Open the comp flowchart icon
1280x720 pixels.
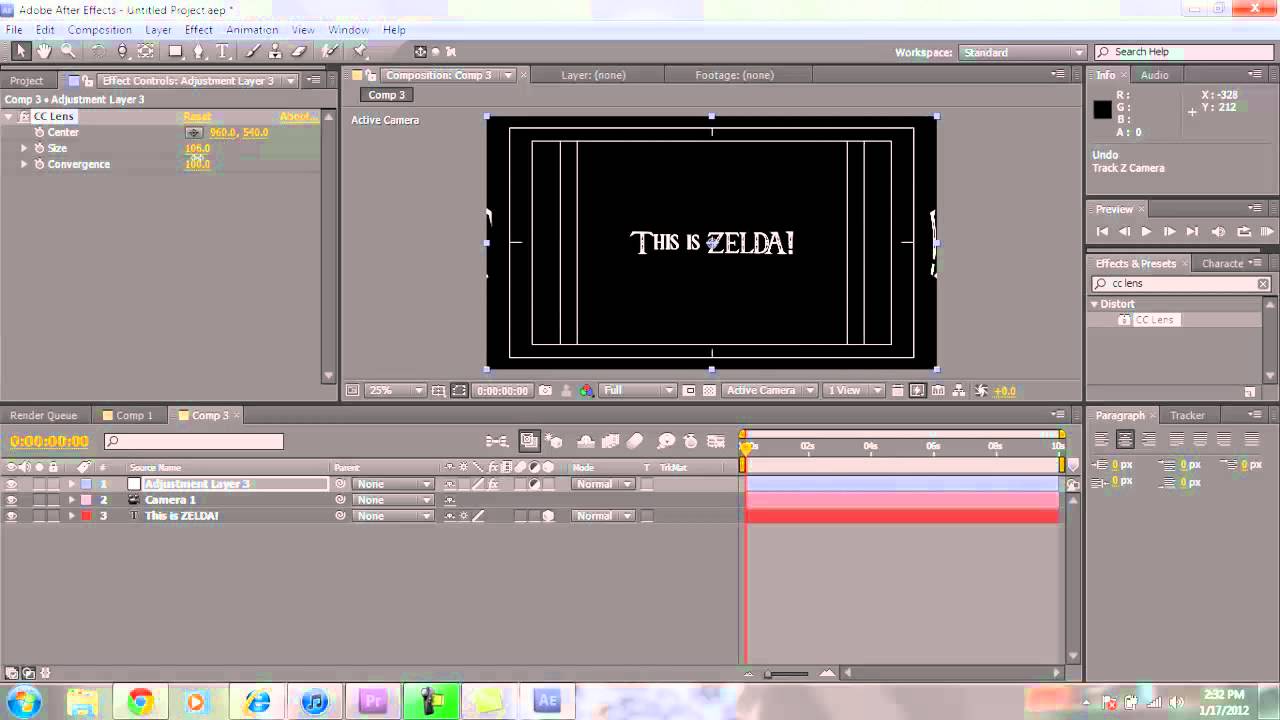(x=959, y=391)
